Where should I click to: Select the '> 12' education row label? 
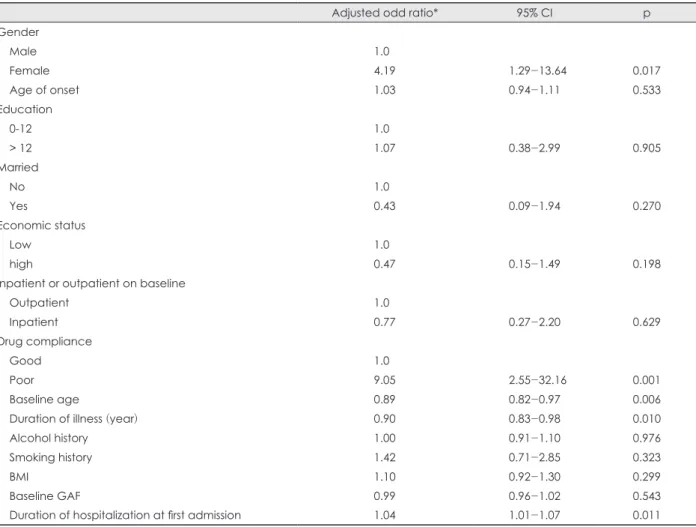click(x=20, y=148)
